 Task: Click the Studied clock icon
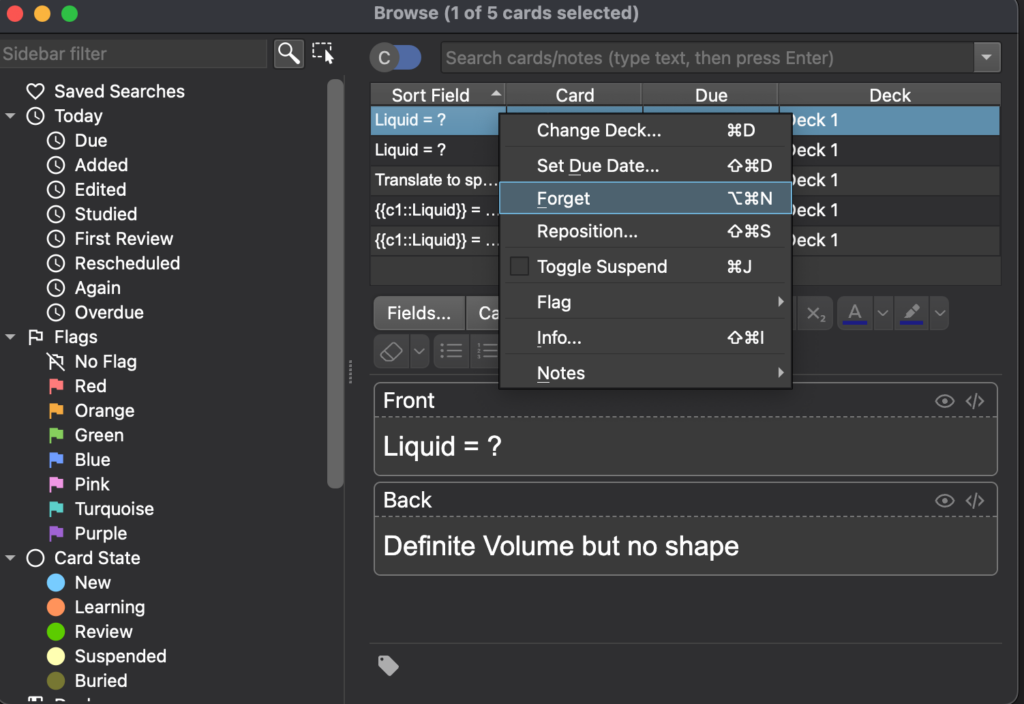pyautogui.click(x=56, y=214)
